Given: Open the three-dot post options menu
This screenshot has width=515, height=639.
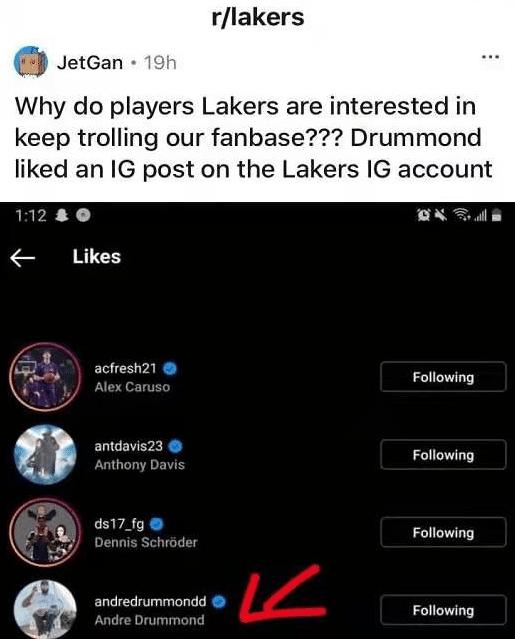Looking at the screenshot, I should pyautogui.click(x=490, y=57).
